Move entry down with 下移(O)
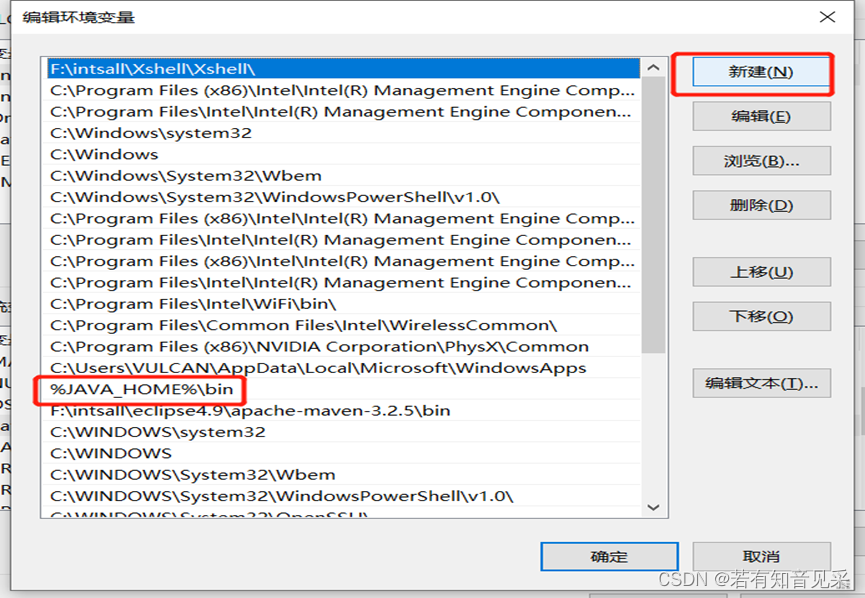Screen dimensions: 865x598 click(x=761, y=317)
